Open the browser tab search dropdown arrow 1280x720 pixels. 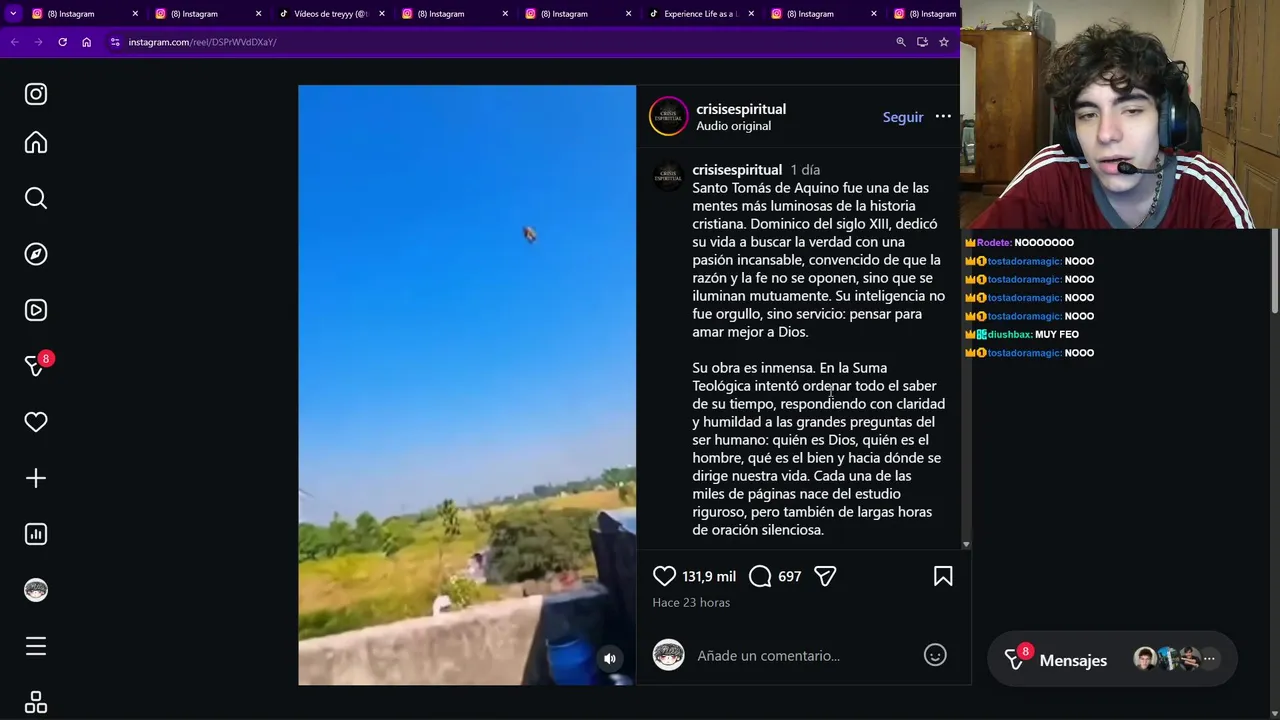click(x=13, y=14)
